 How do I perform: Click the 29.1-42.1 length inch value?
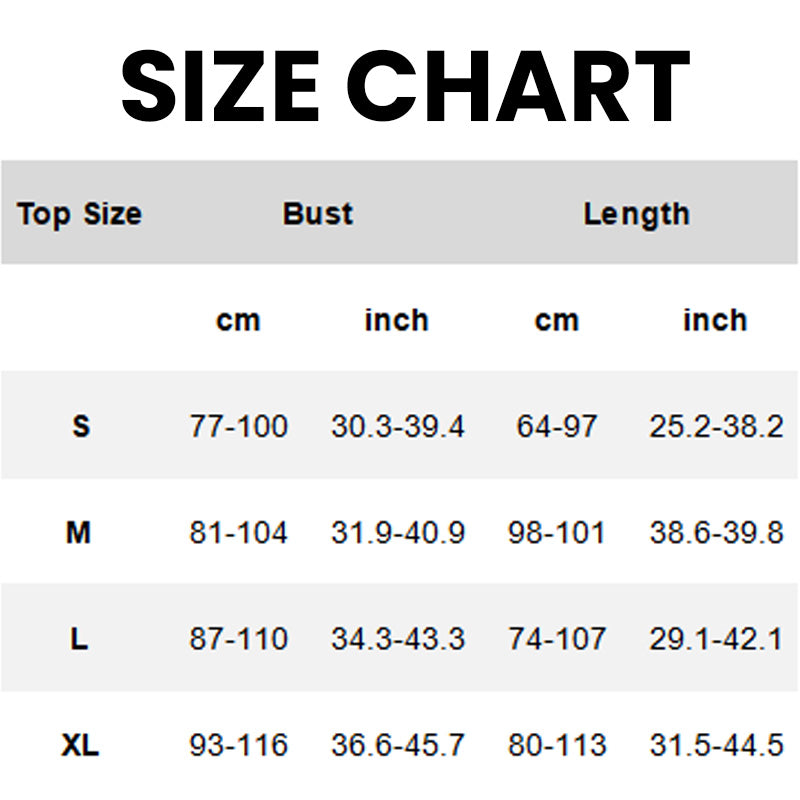(715, 639)
